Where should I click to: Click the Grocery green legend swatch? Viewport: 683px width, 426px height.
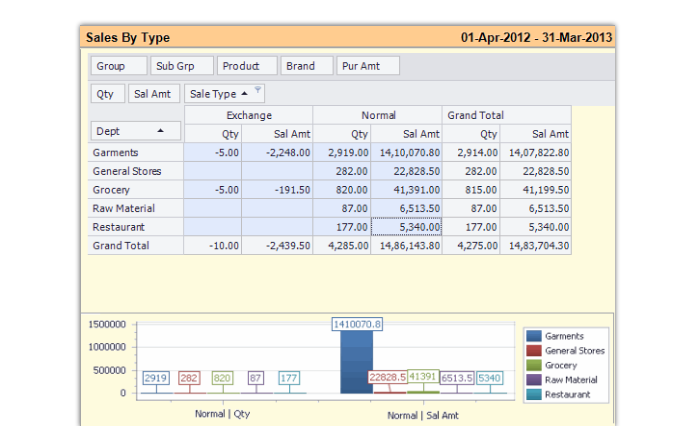tap(534, 365)
